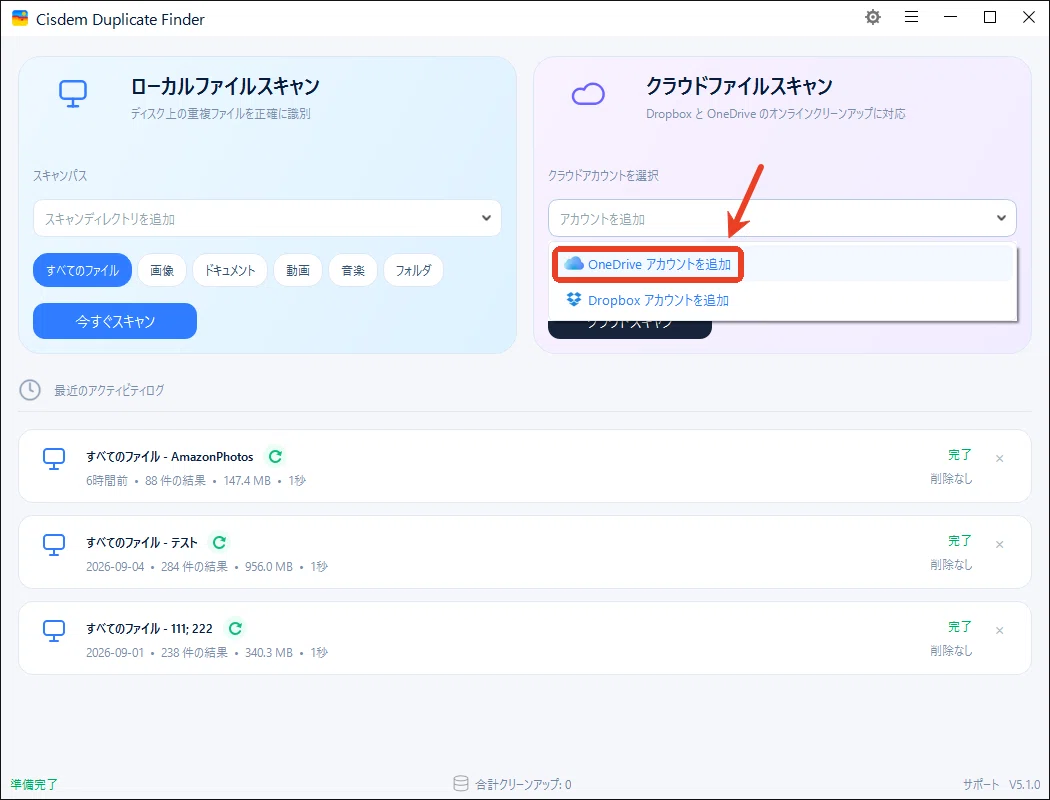The image size is (1050, 800).
Task: Click the Cisdem Duplicate Finder app logo
Action: coord(20,18)
